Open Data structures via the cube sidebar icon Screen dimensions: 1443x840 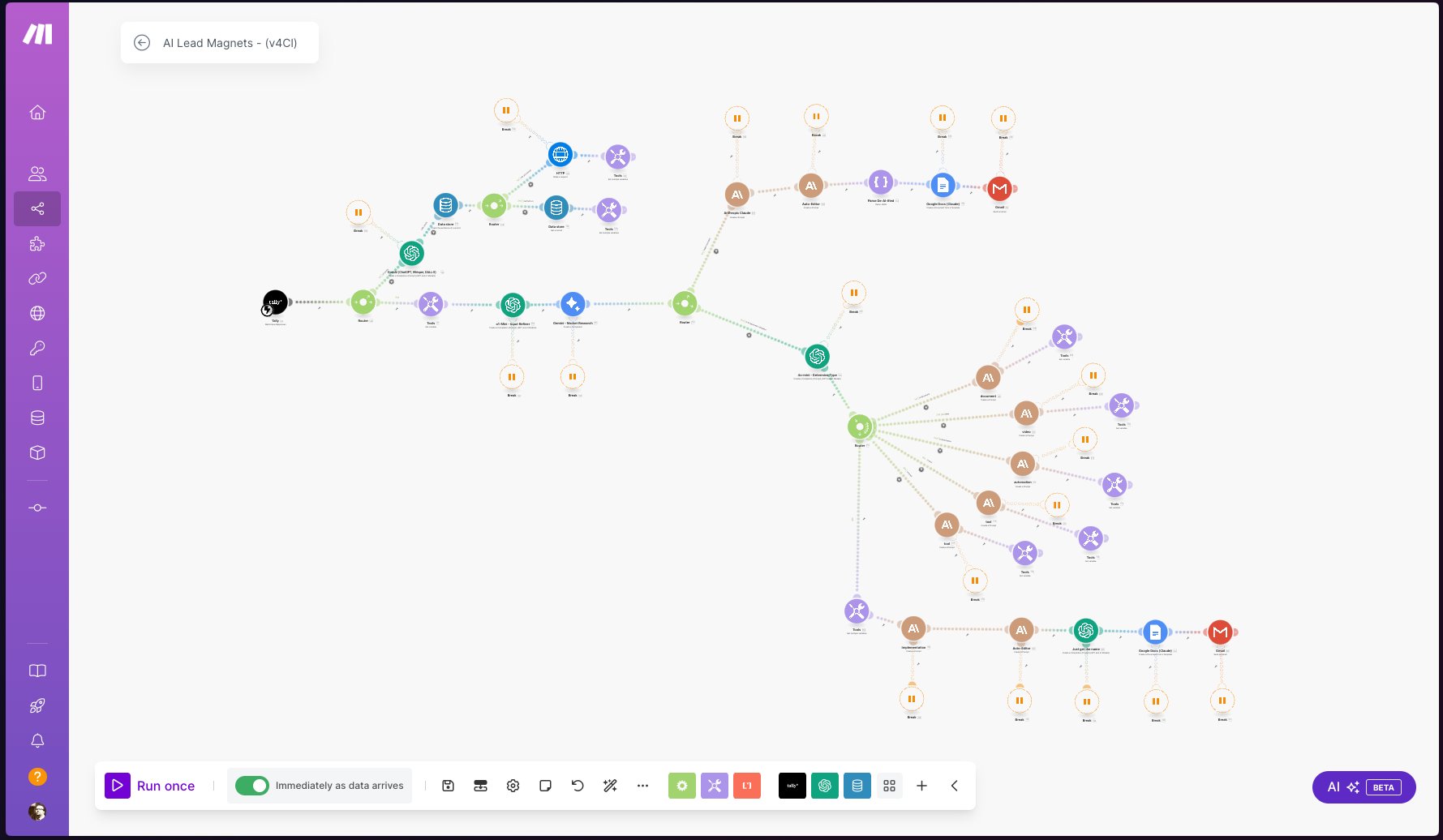[x=37, y=452]
